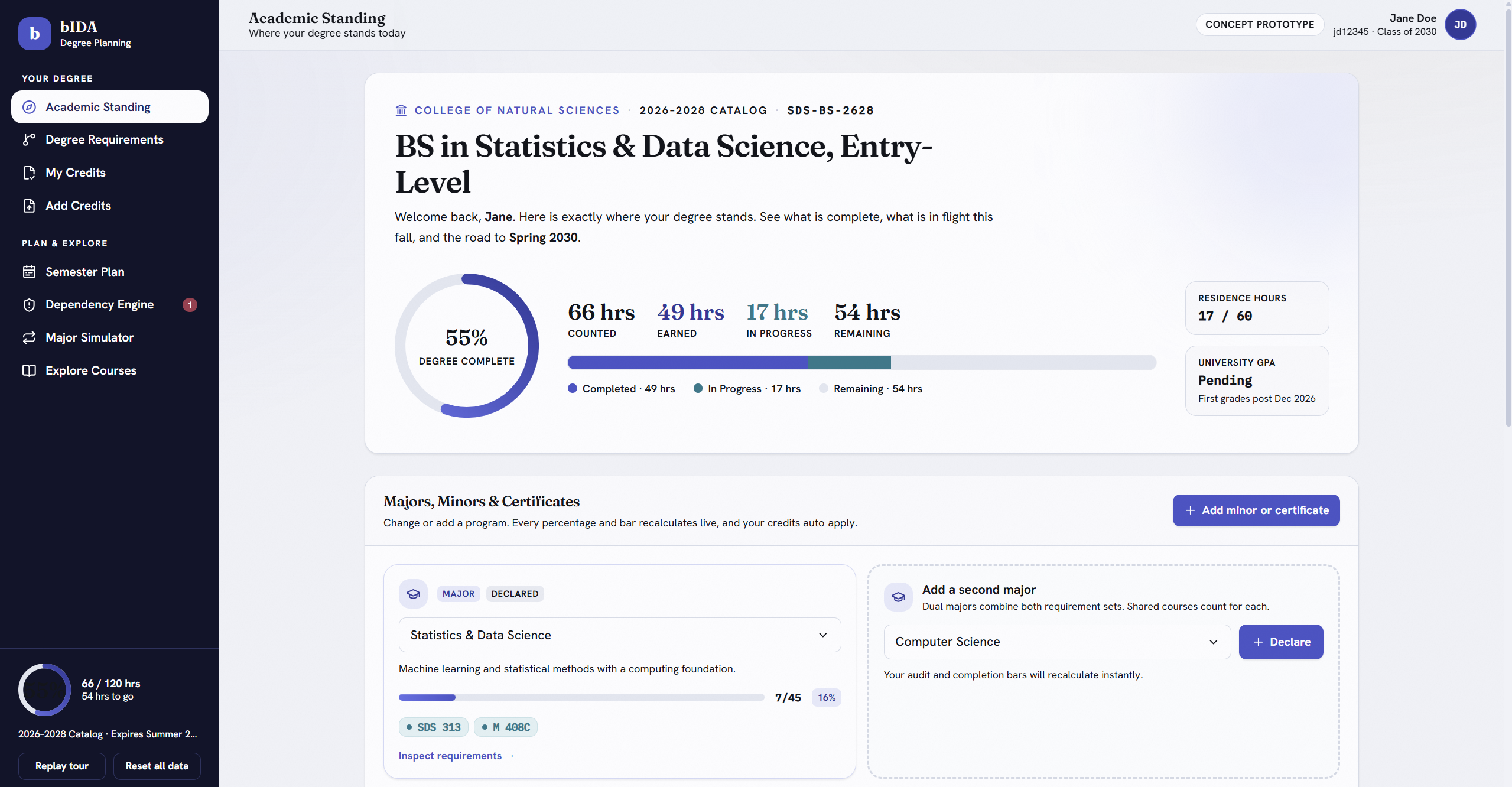
Task: Click the Academic Standing compass icon
Action: 29,107
